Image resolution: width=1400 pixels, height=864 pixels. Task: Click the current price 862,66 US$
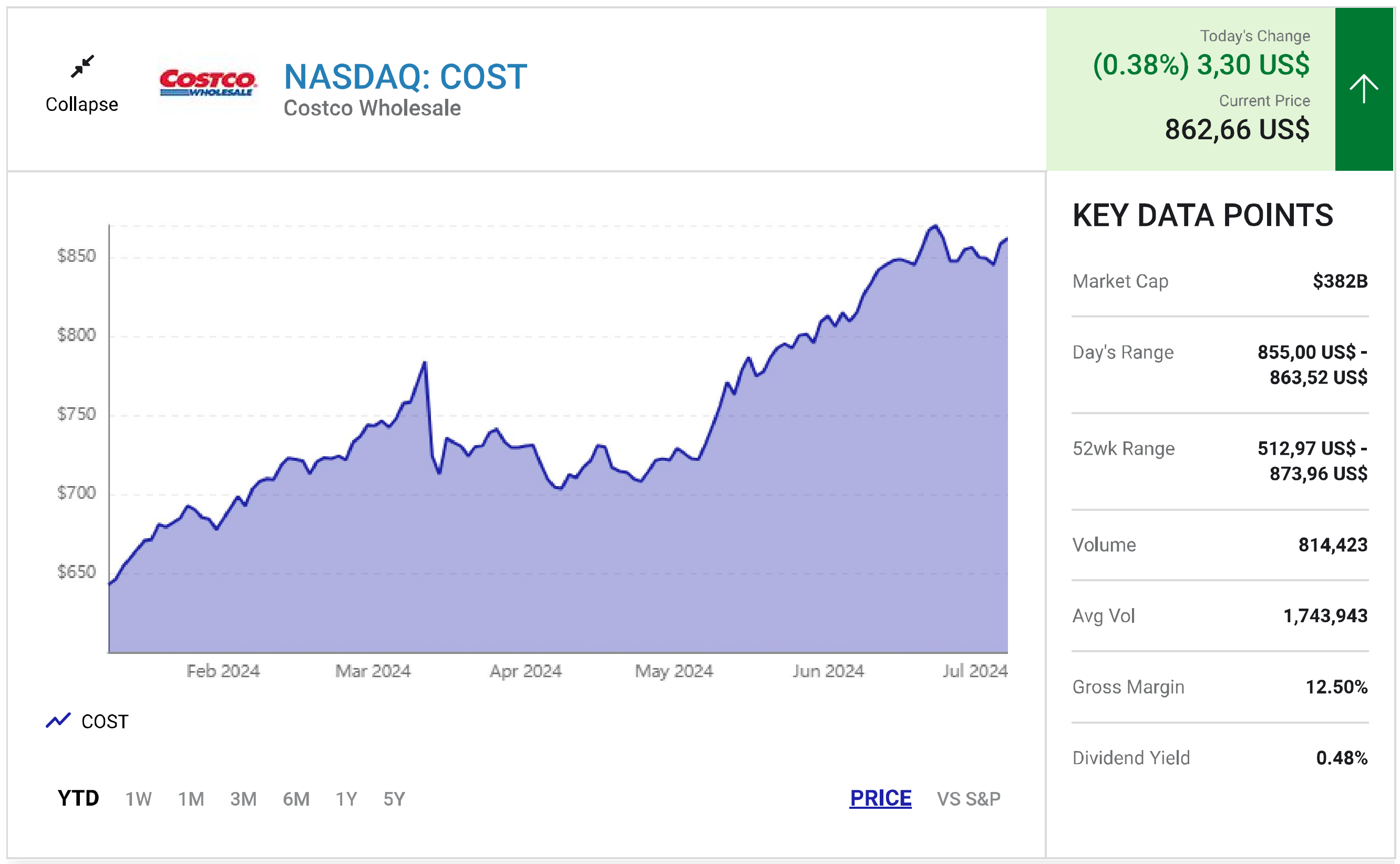[1237, 129]
